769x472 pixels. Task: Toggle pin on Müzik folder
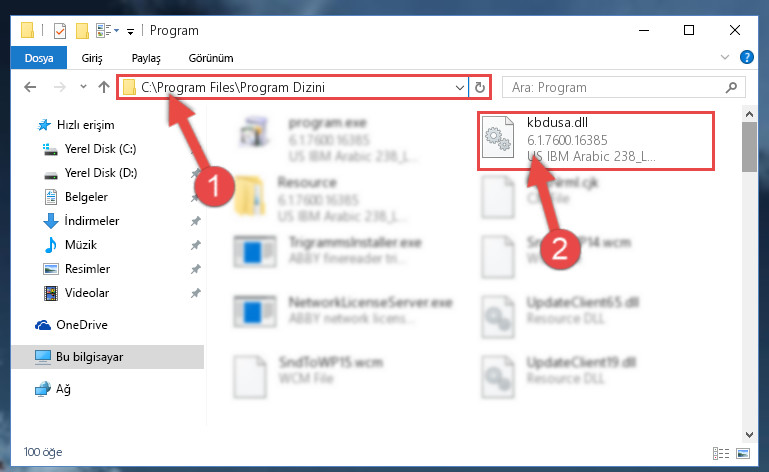point(195,245)
